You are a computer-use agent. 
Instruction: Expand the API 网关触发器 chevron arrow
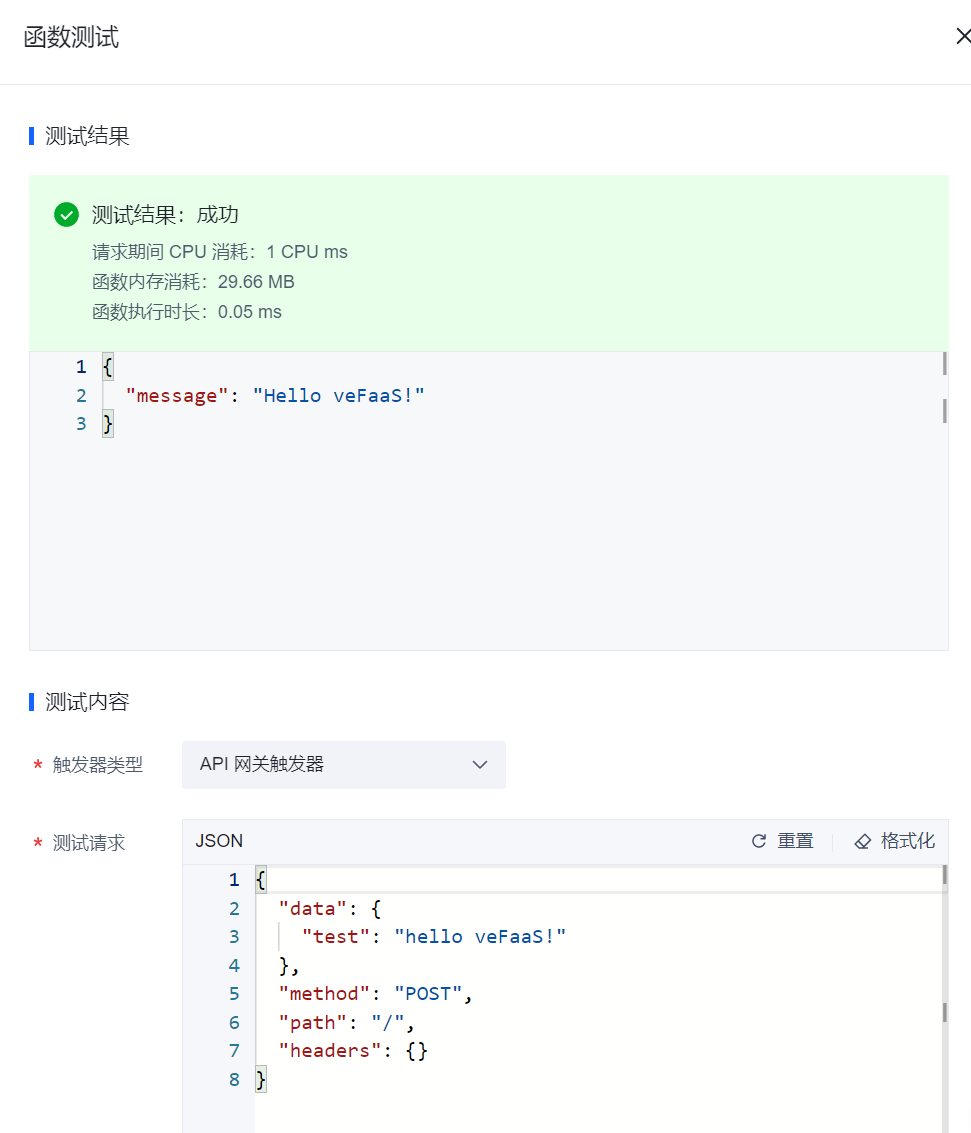click(x=480, y=765)
